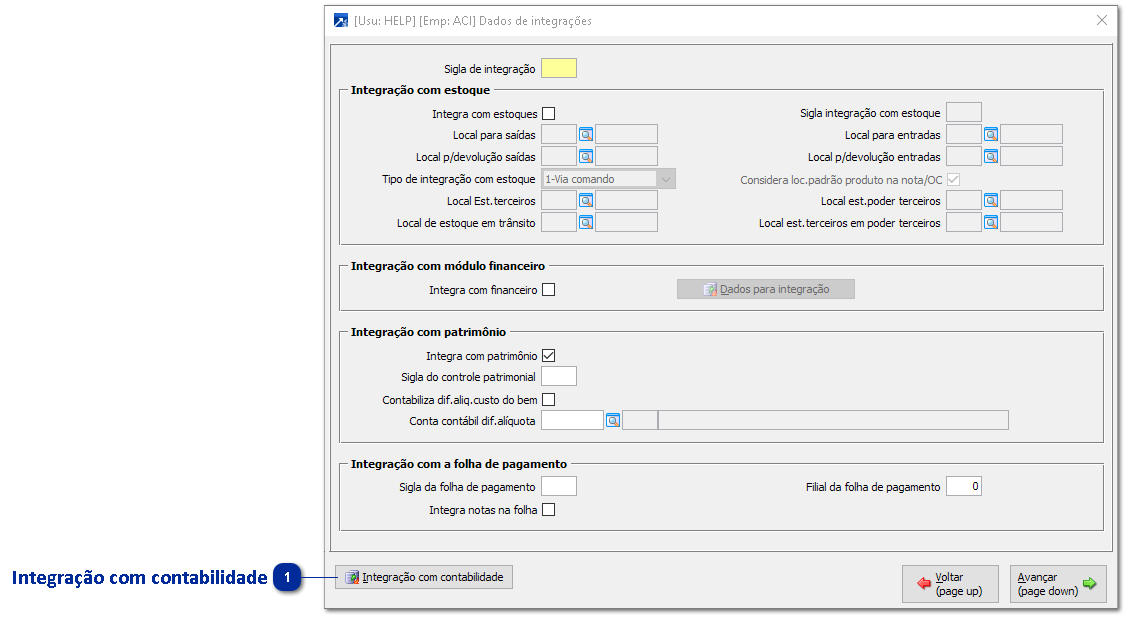Click Local Est.terceiros code field
1141x625 pixels.
pos(559,200)
